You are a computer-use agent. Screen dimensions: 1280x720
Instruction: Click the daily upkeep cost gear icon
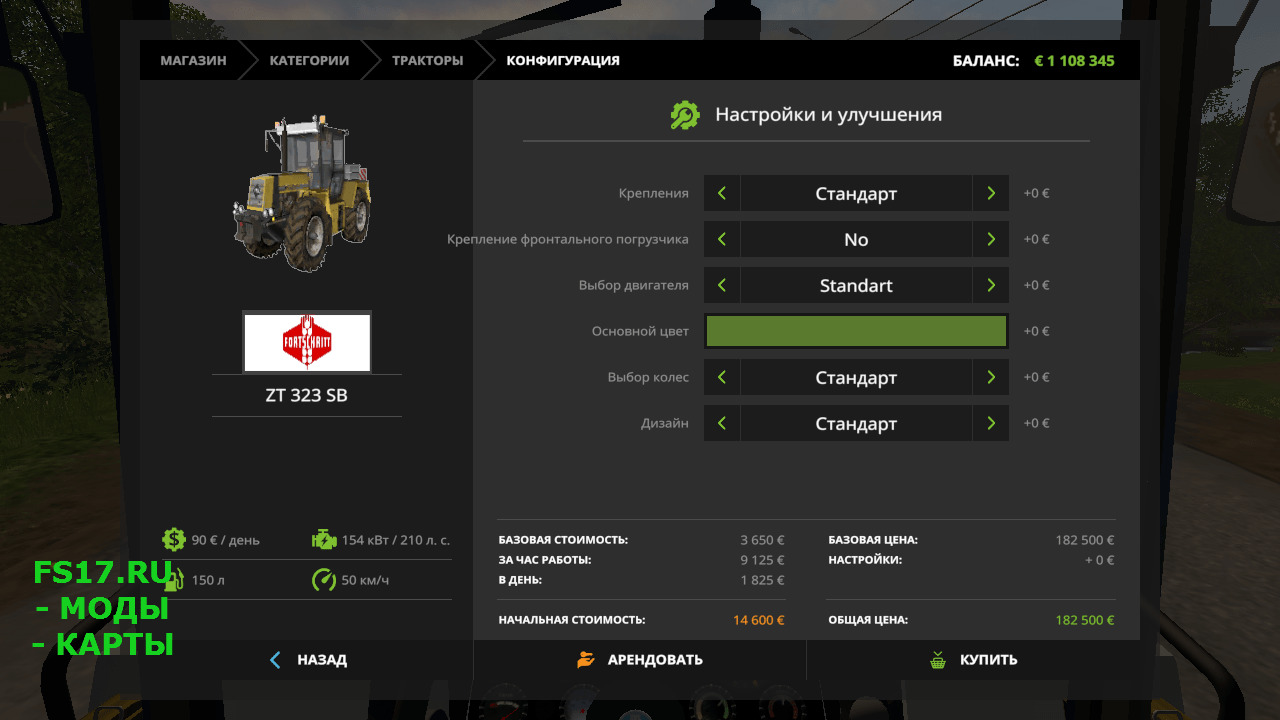[174, 540]
